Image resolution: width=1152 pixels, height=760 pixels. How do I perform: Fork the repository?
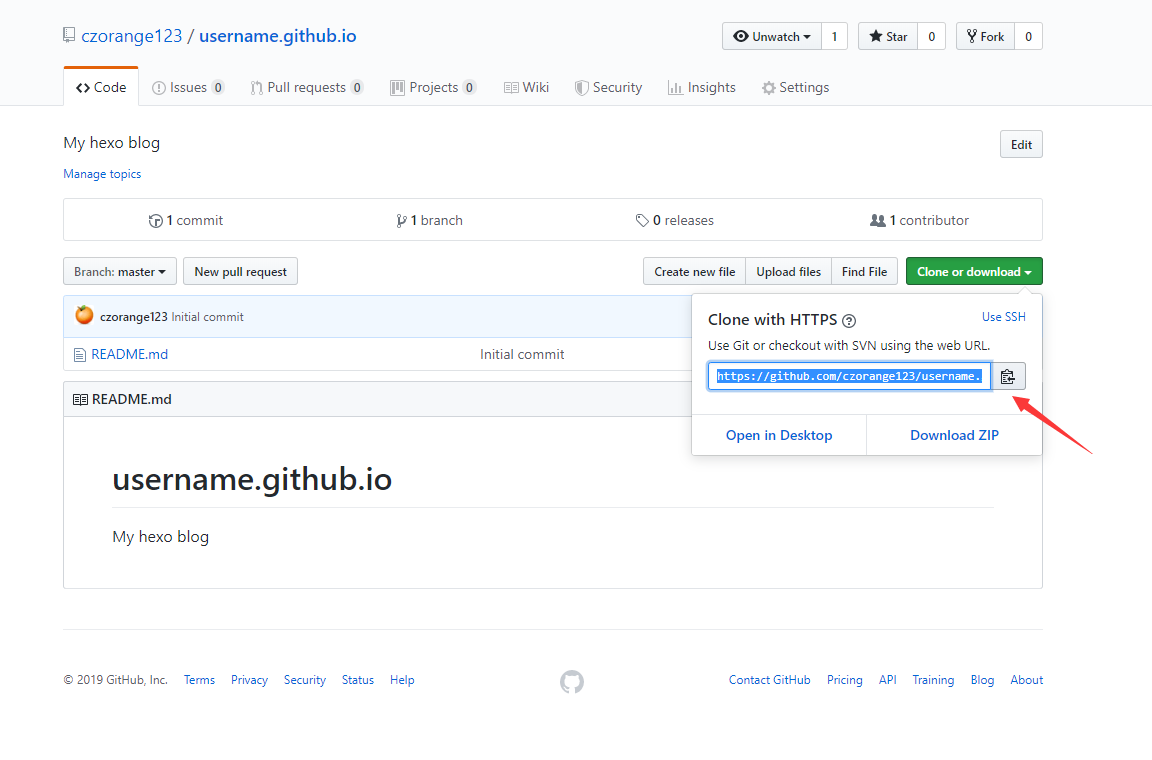tap(985, 37)
